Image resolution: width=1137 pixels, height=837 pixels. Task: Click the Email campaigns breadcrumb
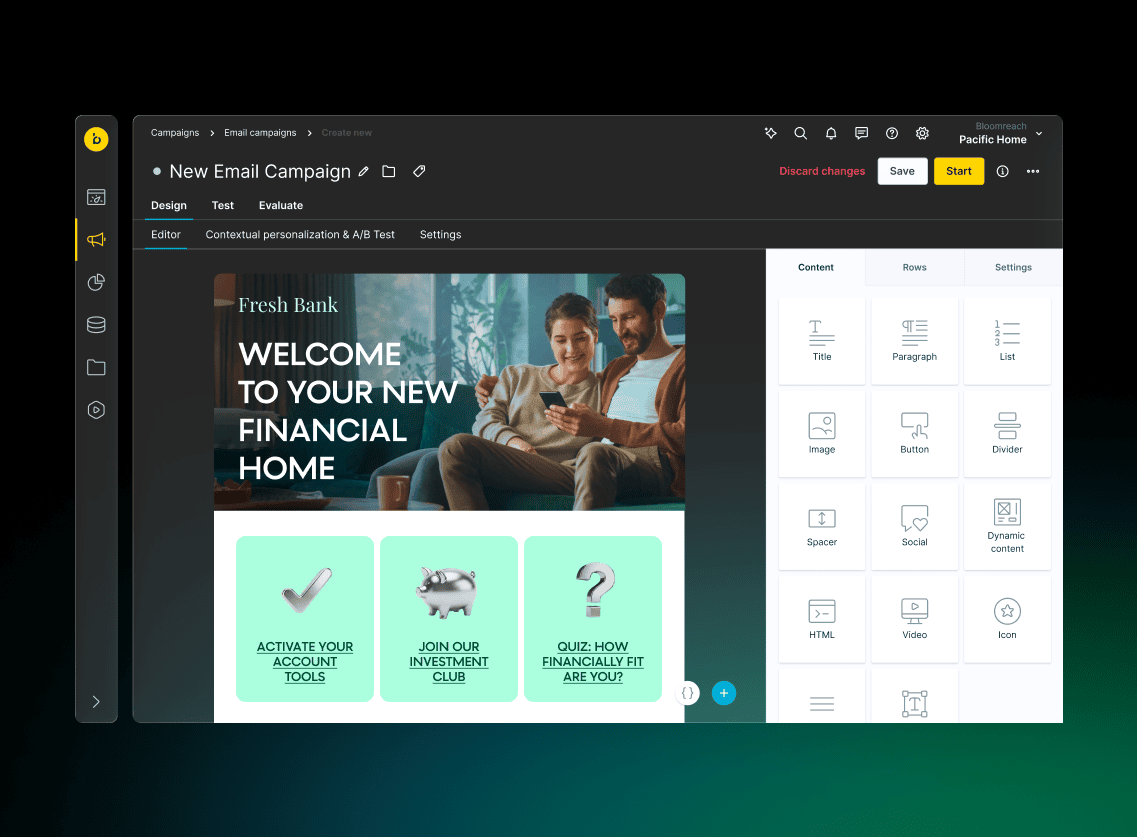pyautogui.click(x=260, y=133)
